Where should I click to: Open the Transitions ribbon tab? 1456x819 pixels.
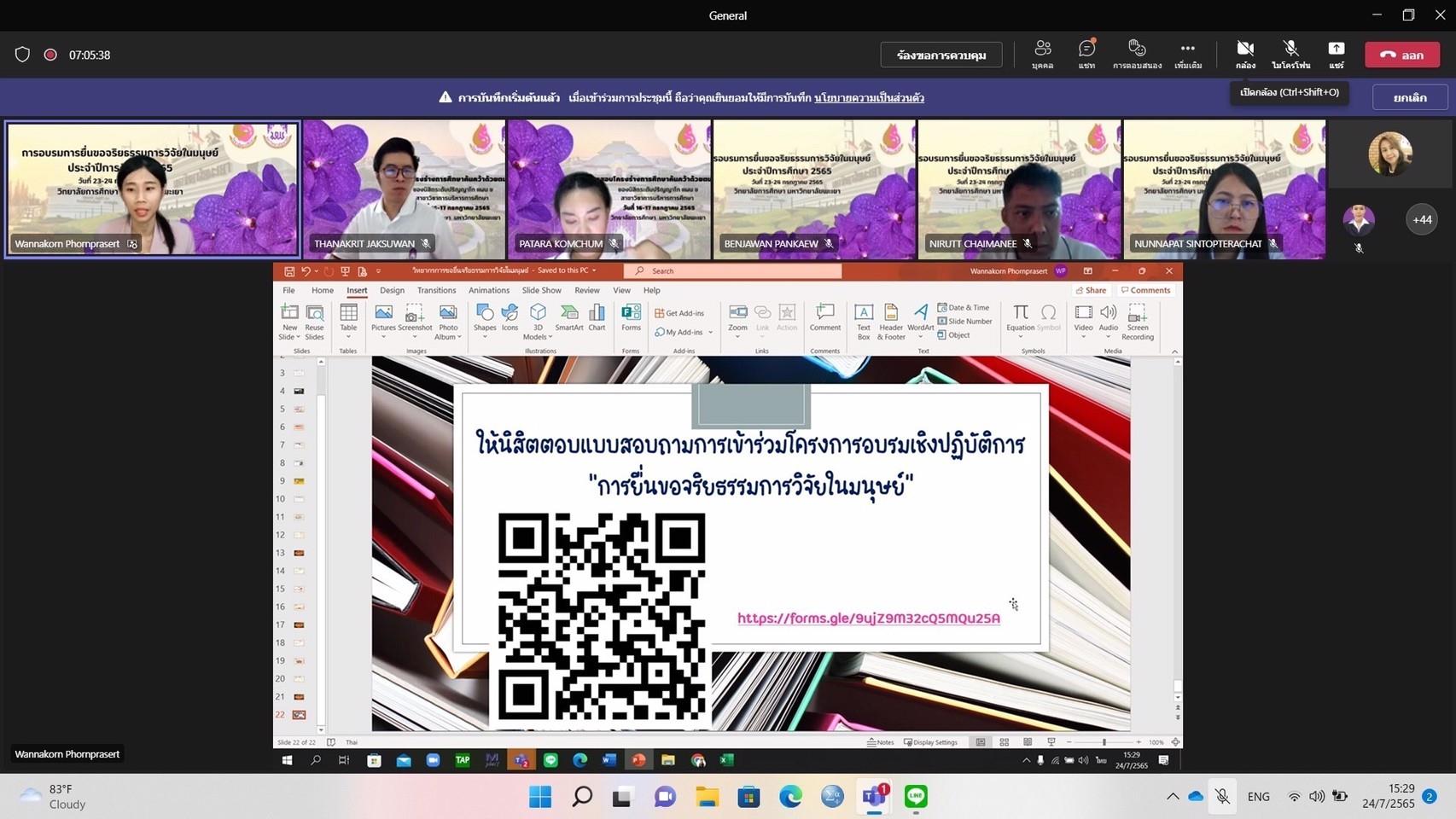click(436, 290)
